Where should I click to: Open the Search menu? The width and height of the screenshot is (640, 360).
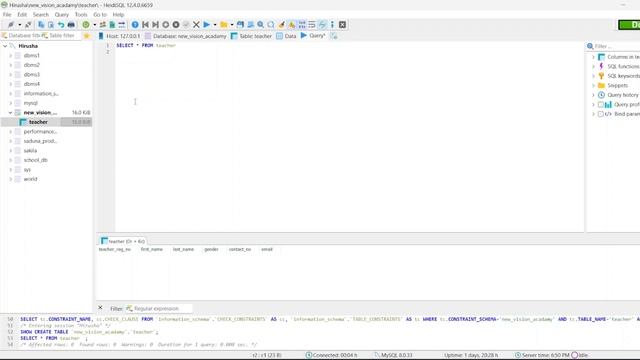pos(41,15)
